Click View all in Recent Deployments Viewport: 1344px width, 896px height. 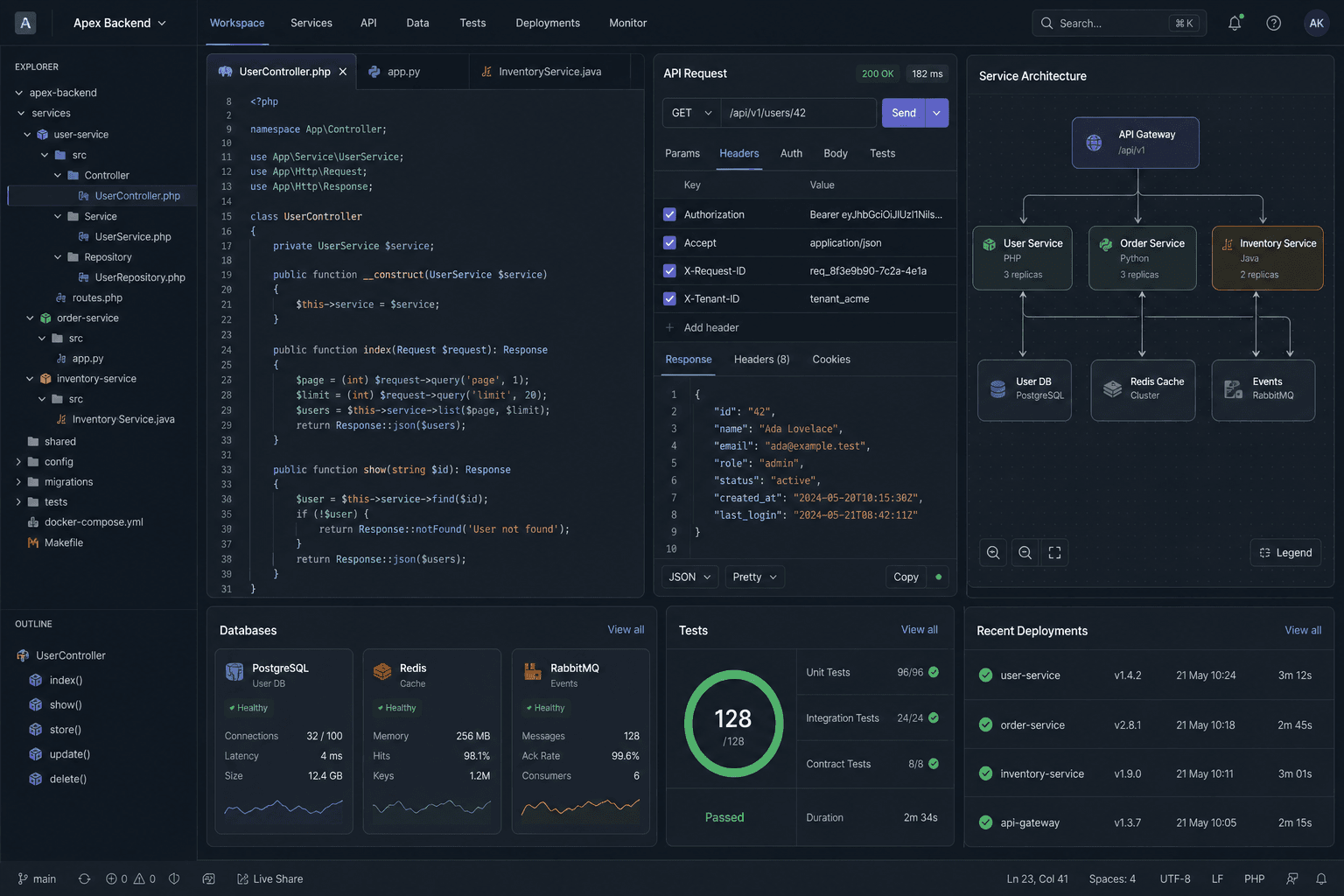pyautogui.click(x=1303, y=630)
